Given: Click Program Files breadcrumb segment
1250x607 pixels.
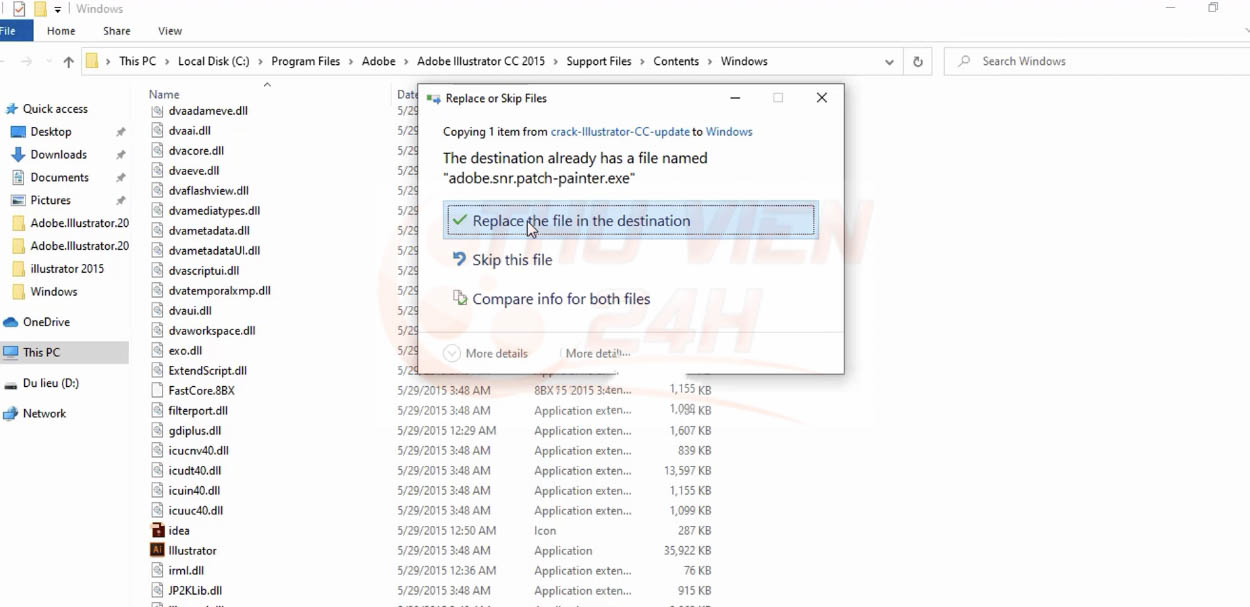Looking at the screenshot, I should 305,62.
